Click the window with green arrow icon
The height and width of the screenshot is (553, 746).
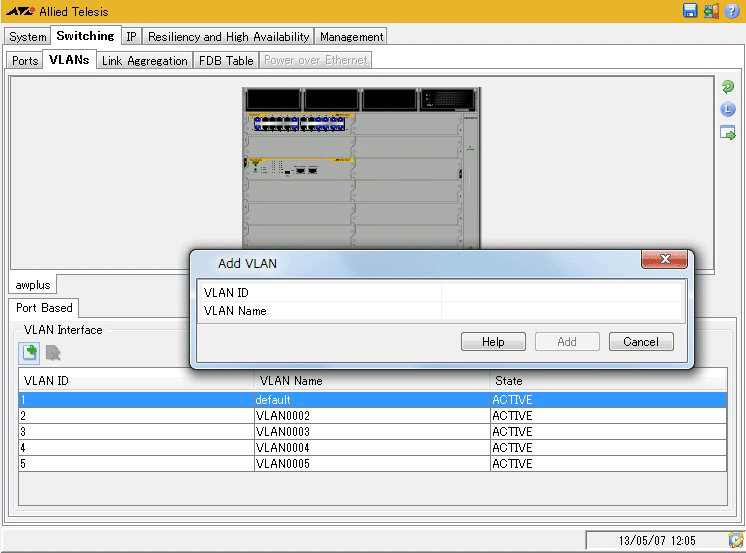728,133
